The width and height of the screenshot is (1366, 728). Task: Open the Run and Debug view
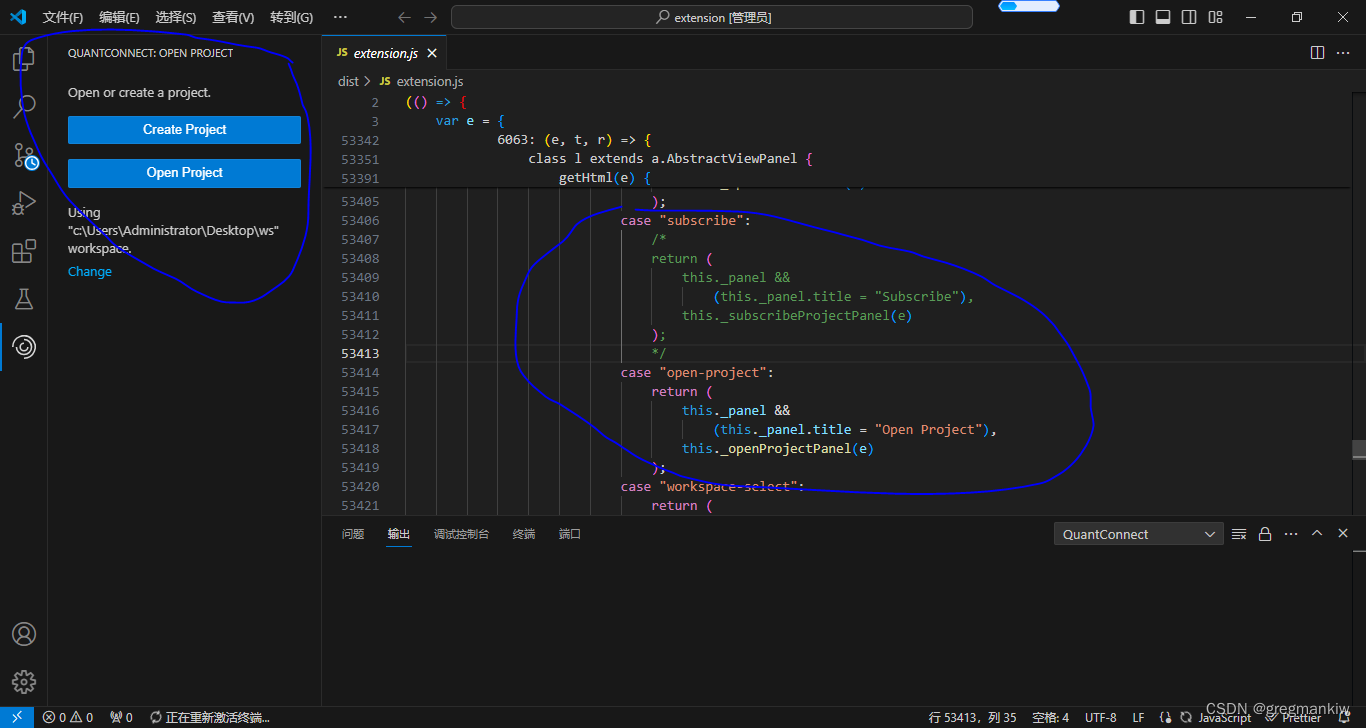click(x=24, y=203)
